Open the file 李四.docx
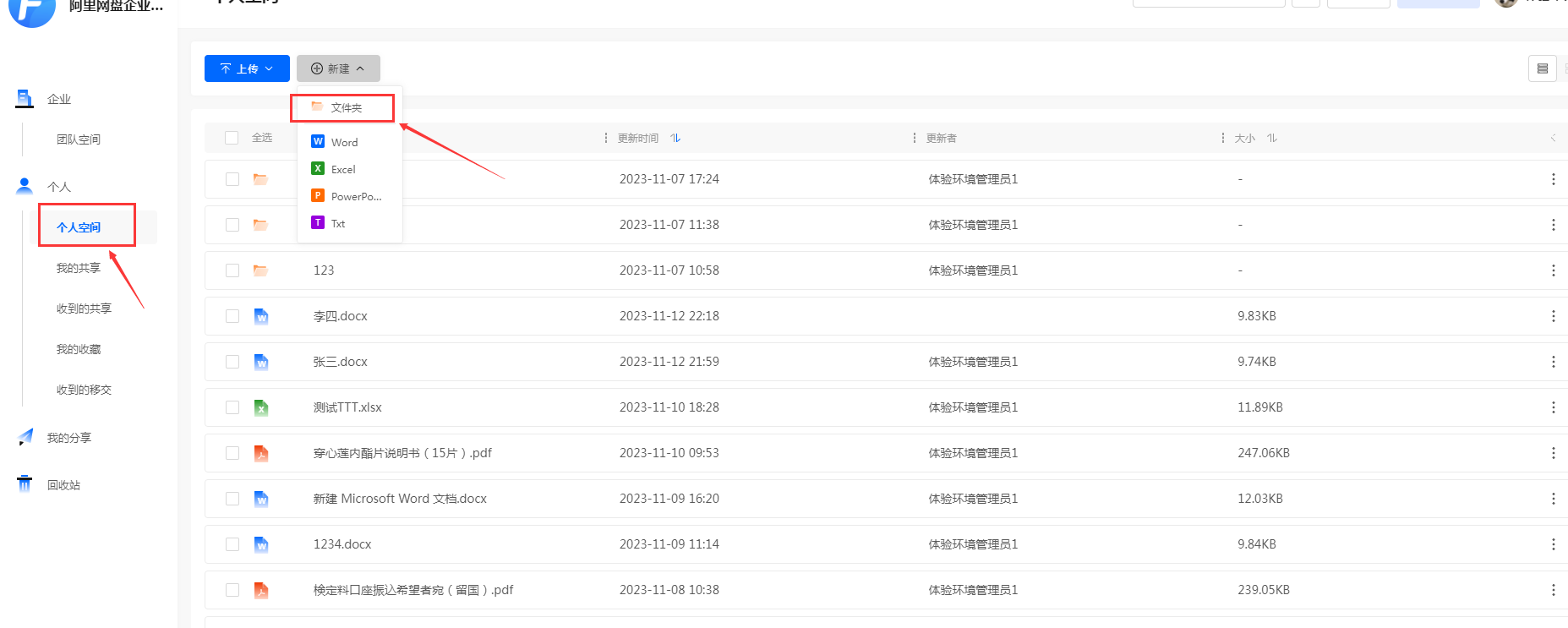 341,316
